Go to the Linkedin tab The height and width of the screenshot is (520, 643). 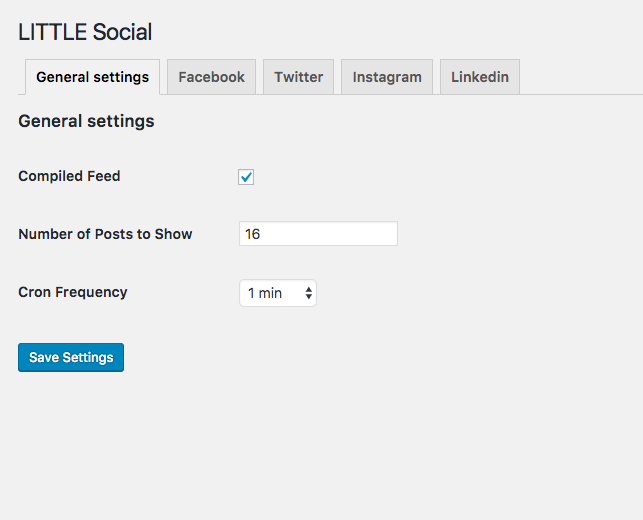[x=479, y=77]
